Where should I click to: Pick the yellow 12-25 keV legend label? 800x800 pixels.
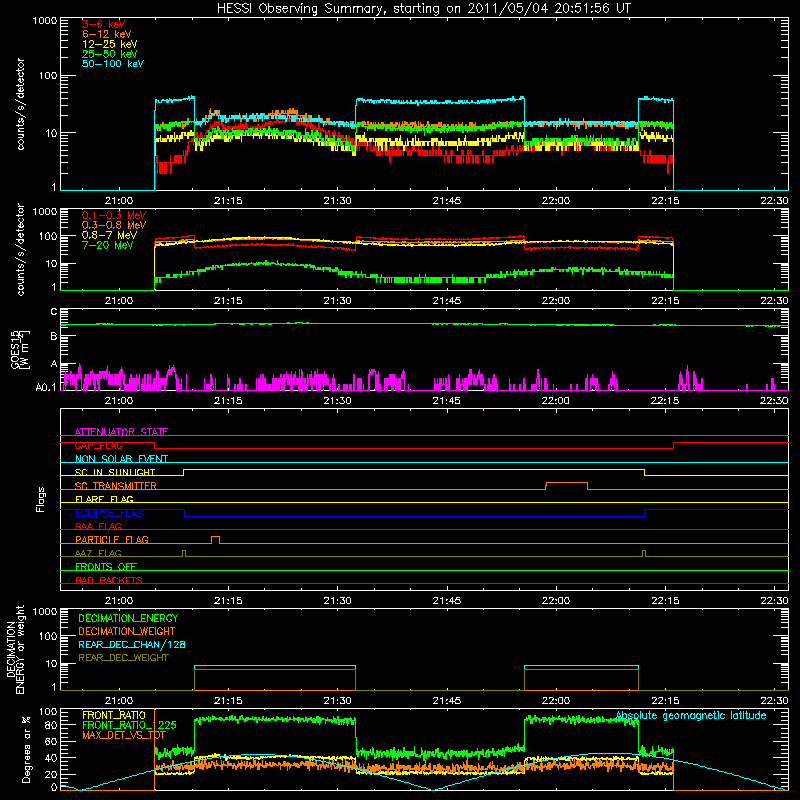tap(109, 44)
